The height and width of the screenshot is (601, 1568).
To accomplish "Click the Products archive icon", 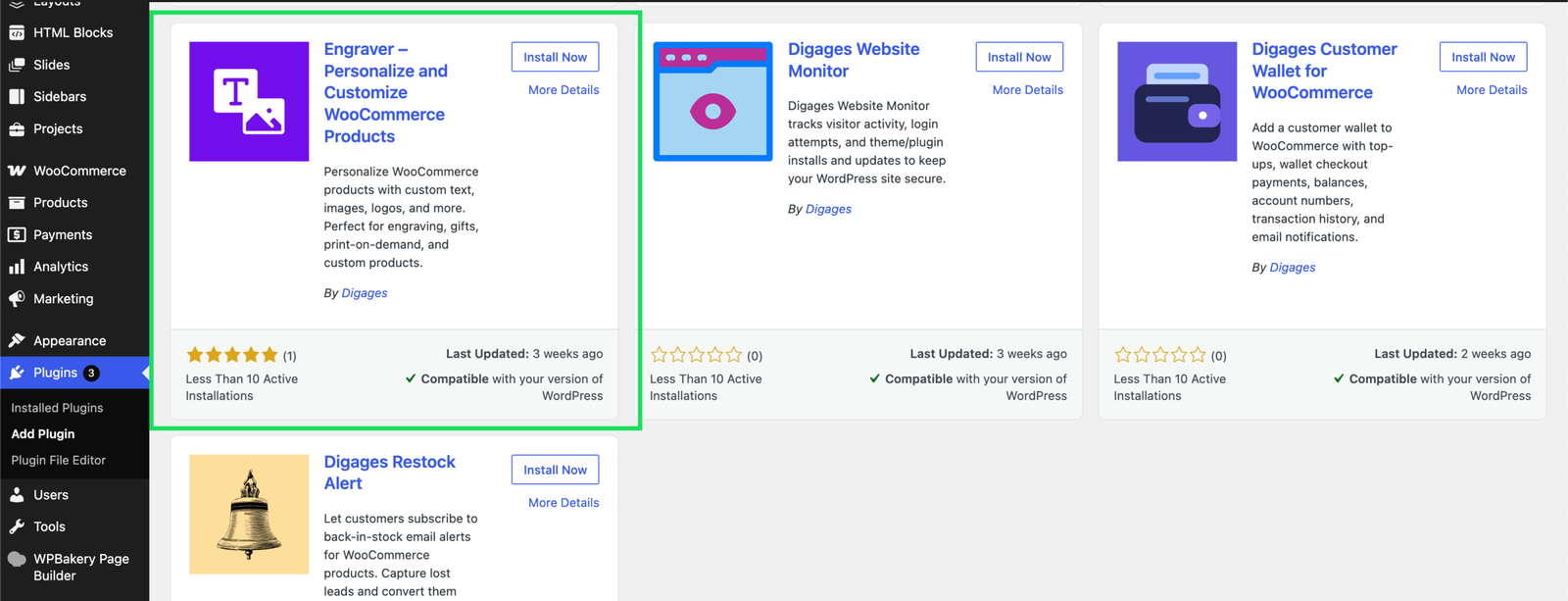I will click(17, 203).
